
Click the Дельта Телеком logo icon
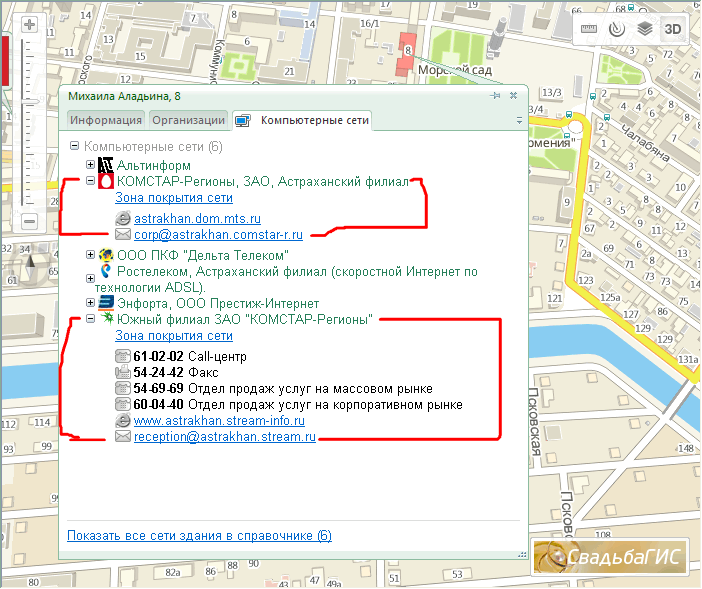[106, 255]
